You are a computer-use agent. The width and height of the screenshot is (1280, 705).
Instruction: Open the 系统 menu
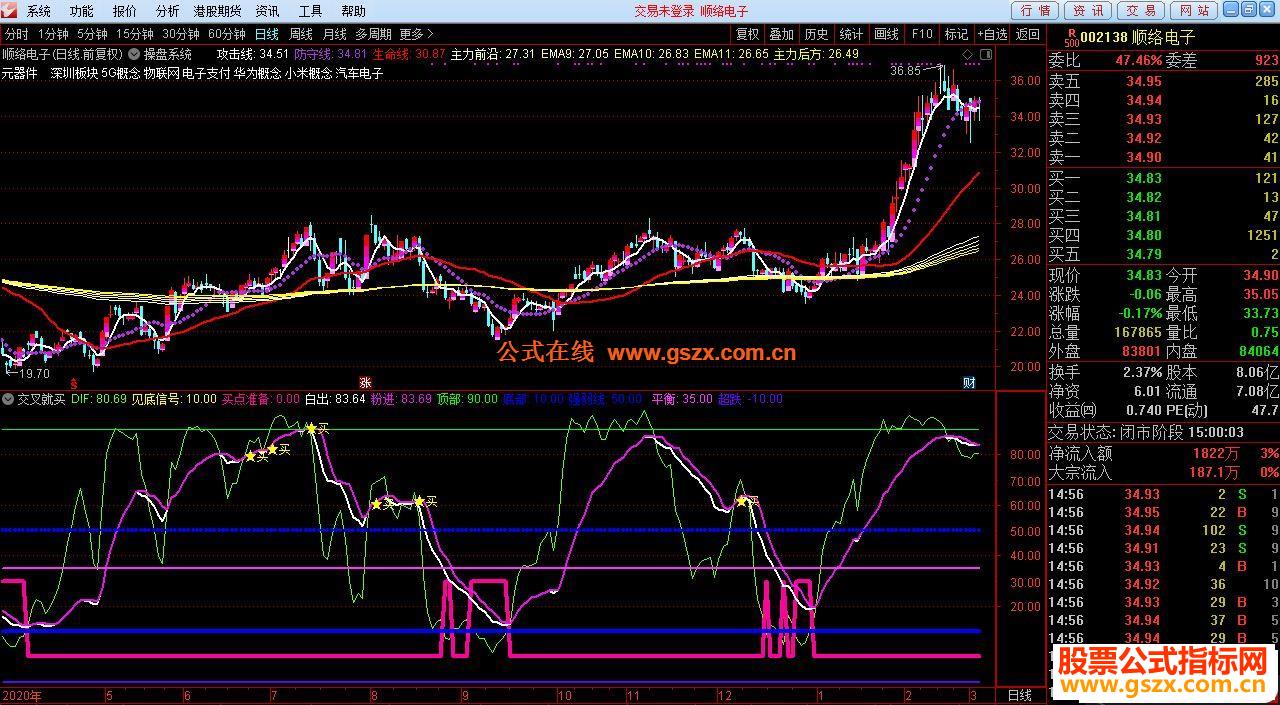[x=39, y=11]
